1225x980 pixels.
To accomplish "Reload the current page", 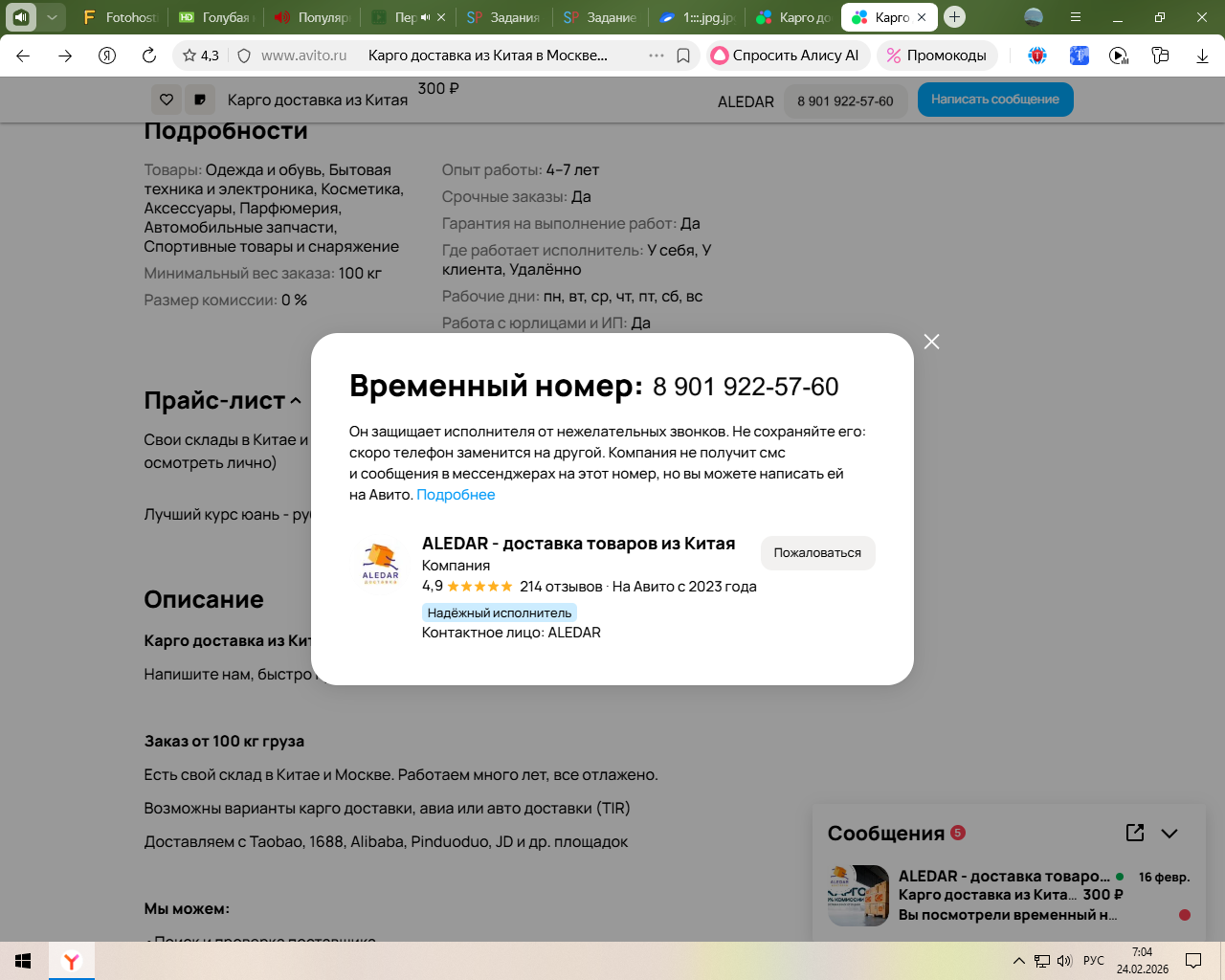I will [149, 56].
